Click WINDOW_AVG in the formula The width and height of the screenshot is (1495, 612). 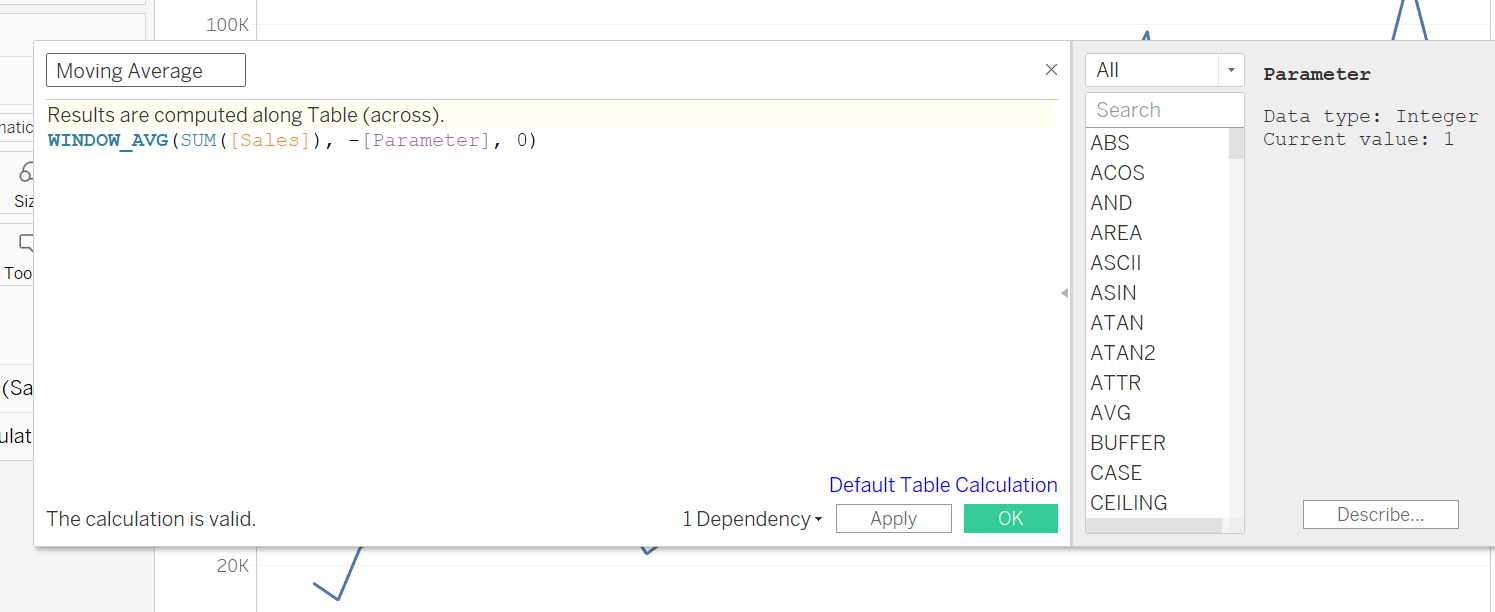(108, 141)
